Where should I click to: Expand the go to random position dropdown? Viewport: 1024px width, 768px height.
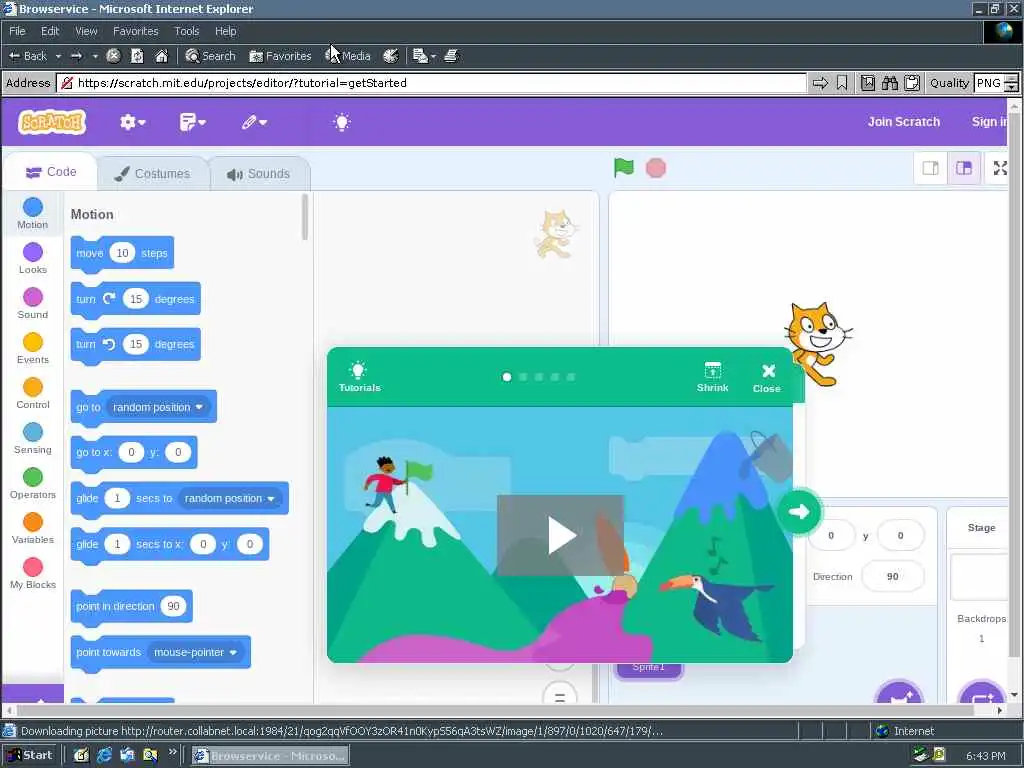(x=157, y=407)
